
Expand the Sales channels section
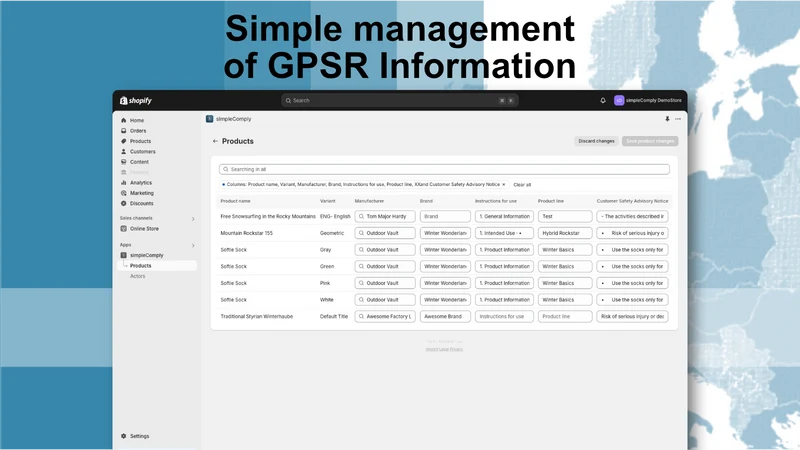pos(193,219)
